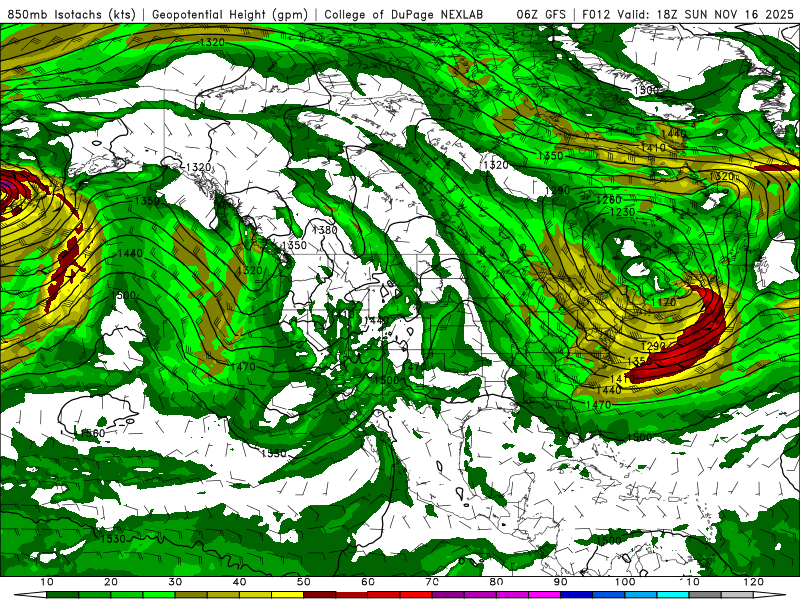Click the "1380" contour label
This screenshot has width=800, height=600.
(325, 230)
